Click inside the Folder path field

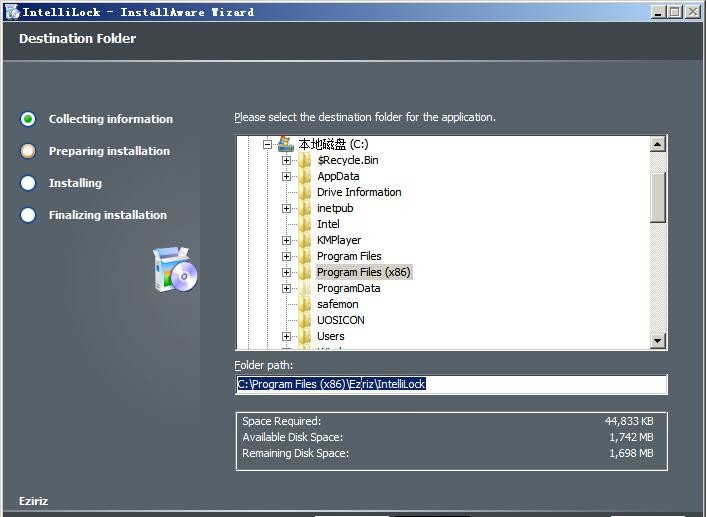point(452,384)
